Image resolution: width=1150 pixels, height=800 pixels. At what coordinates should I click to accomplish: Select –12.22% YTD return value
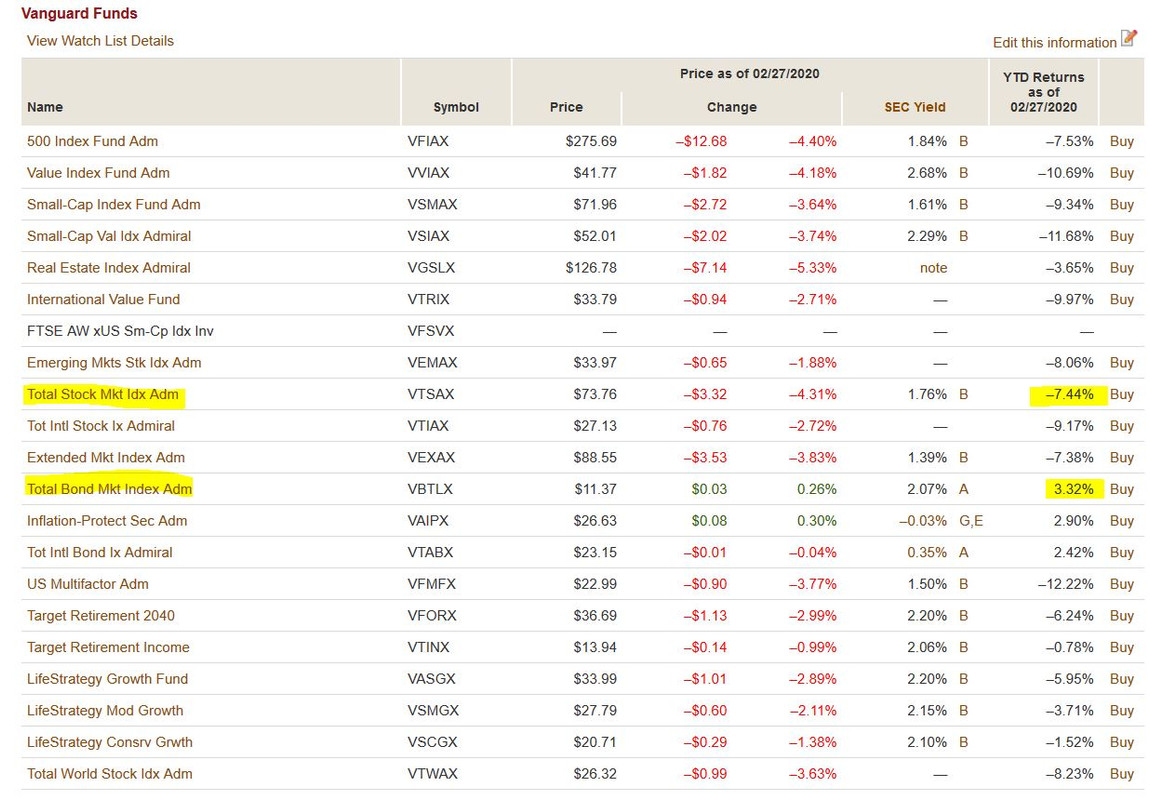click(1066, 583)
